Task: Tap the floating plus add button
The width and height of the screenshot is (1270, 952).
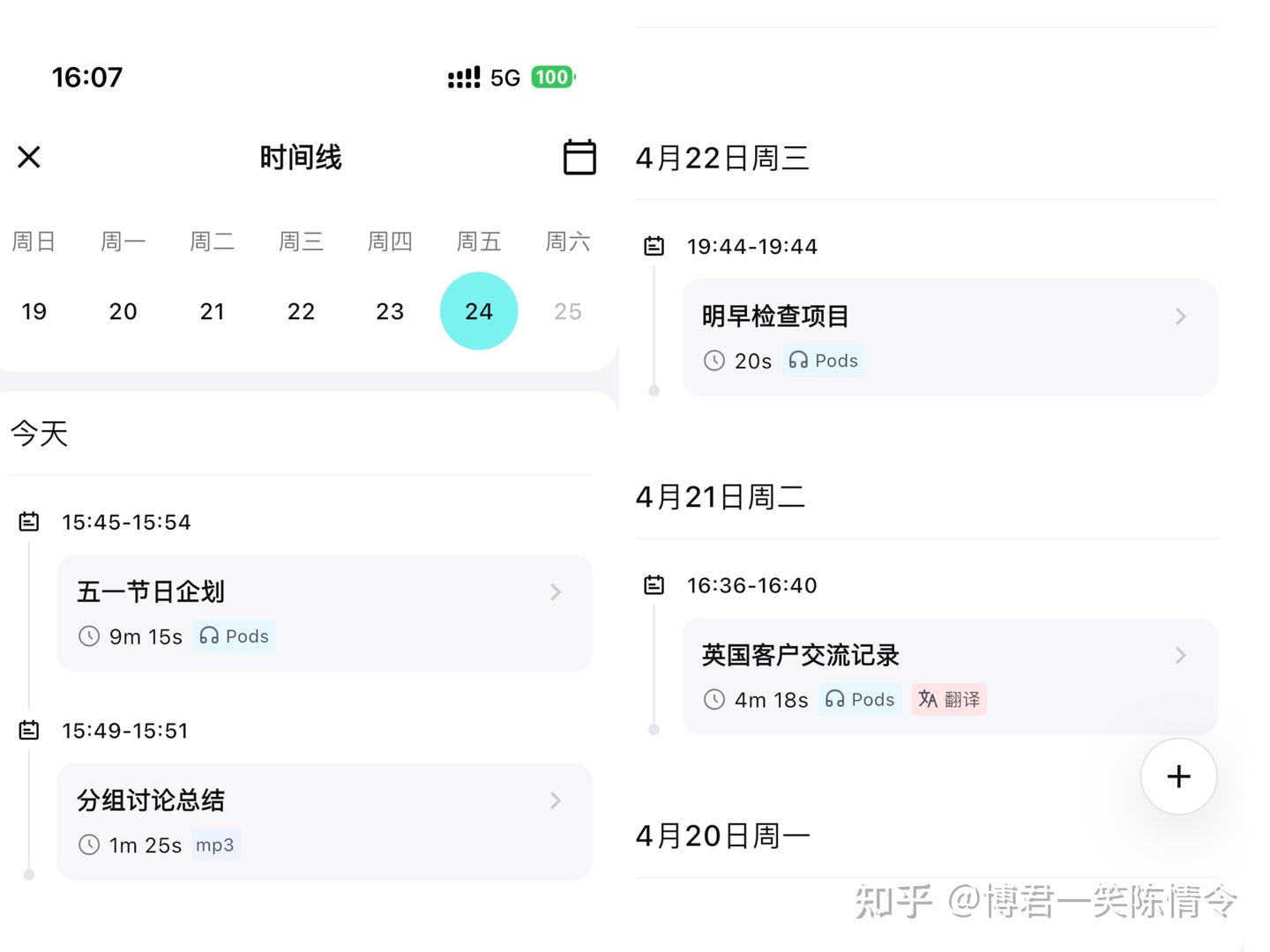Action: [1178, 777]
